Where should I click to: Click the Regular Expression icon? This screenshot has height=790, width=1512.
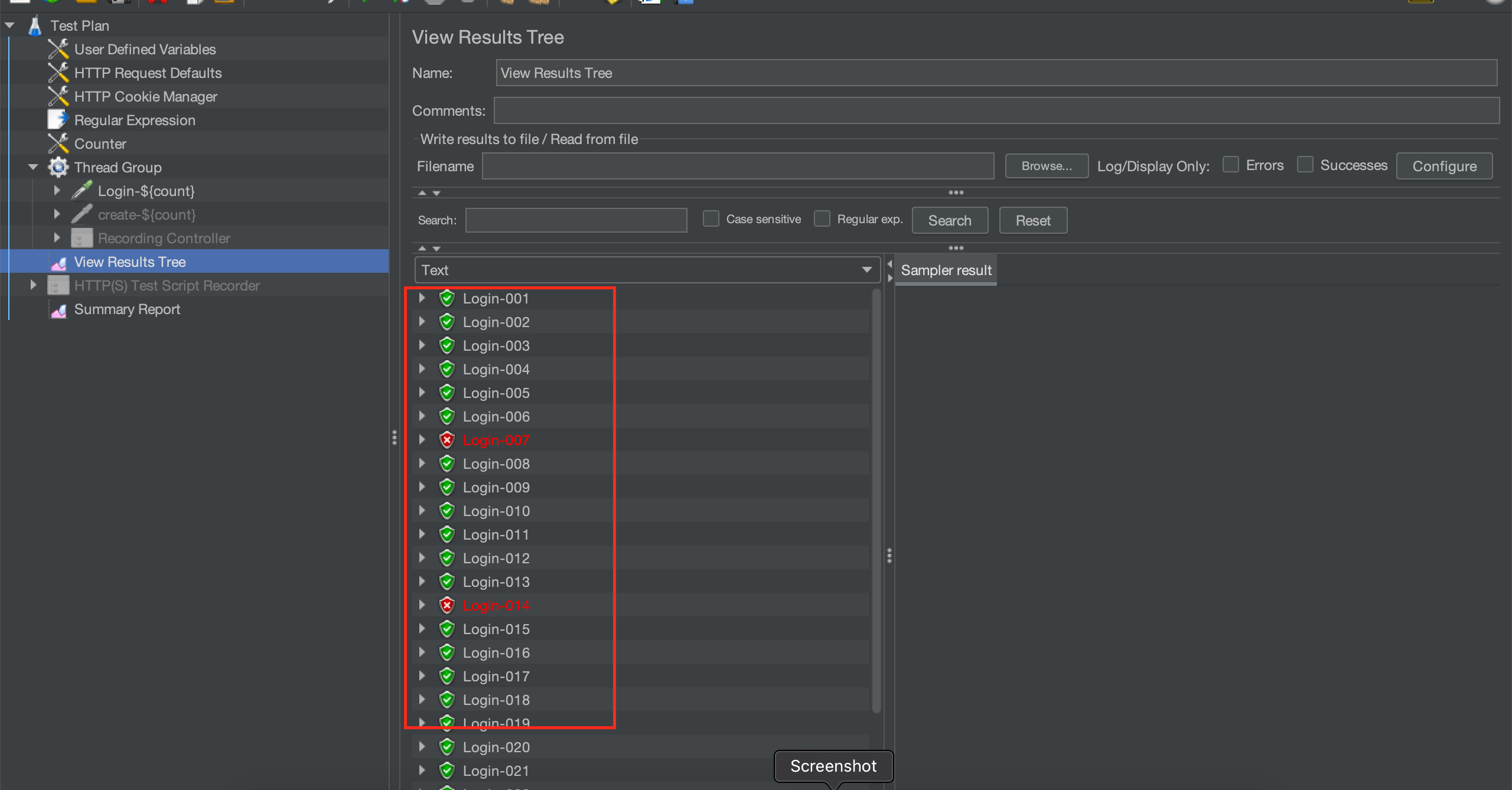pyautogui.click(x=58, y=119)
